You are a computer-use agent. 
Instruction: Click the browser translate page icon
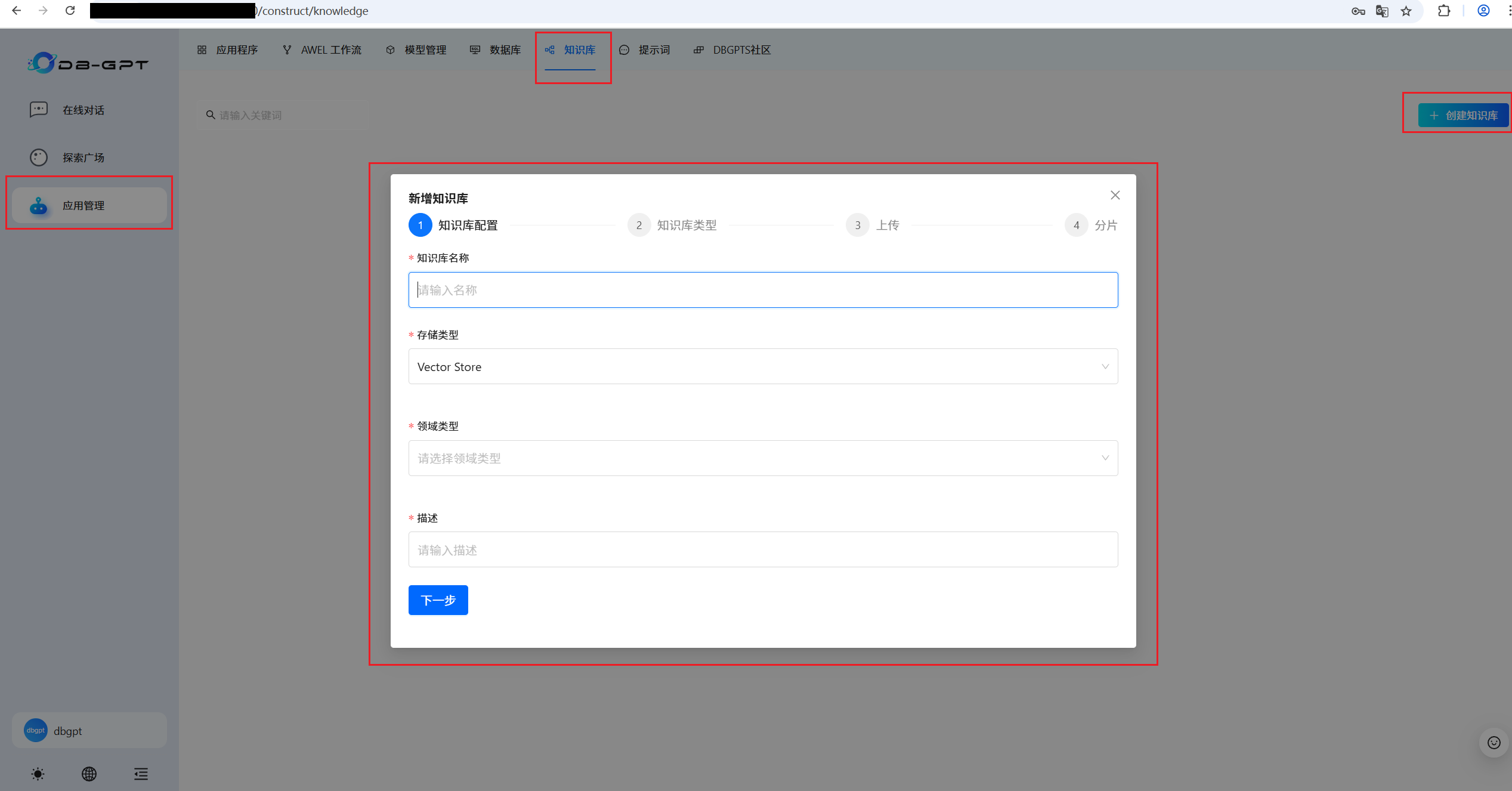point(1381,11)
